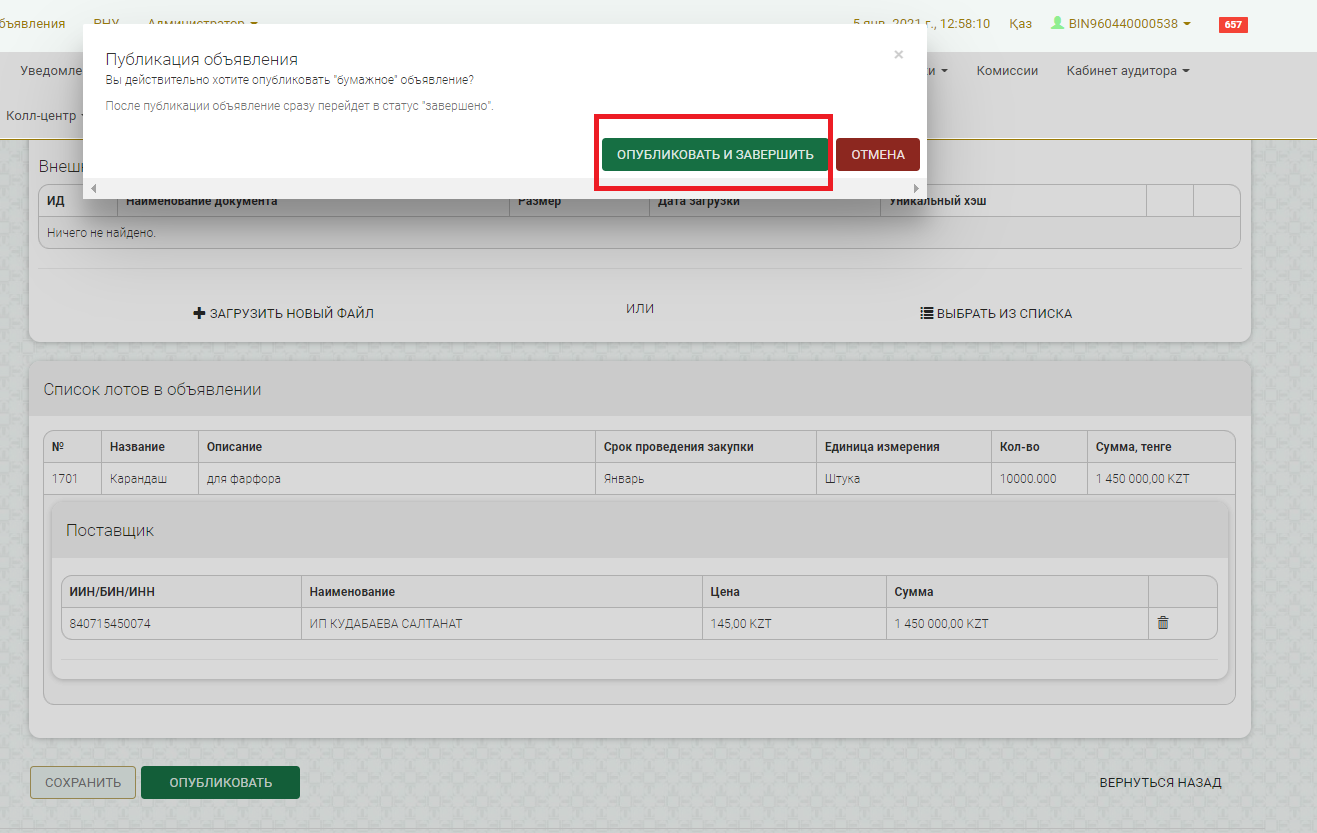Screen dimensions: 1317x833
Task: Click the list icon for ВЫБРАТЬ ИЗ СПИСКА
Action: coord(926,314)
